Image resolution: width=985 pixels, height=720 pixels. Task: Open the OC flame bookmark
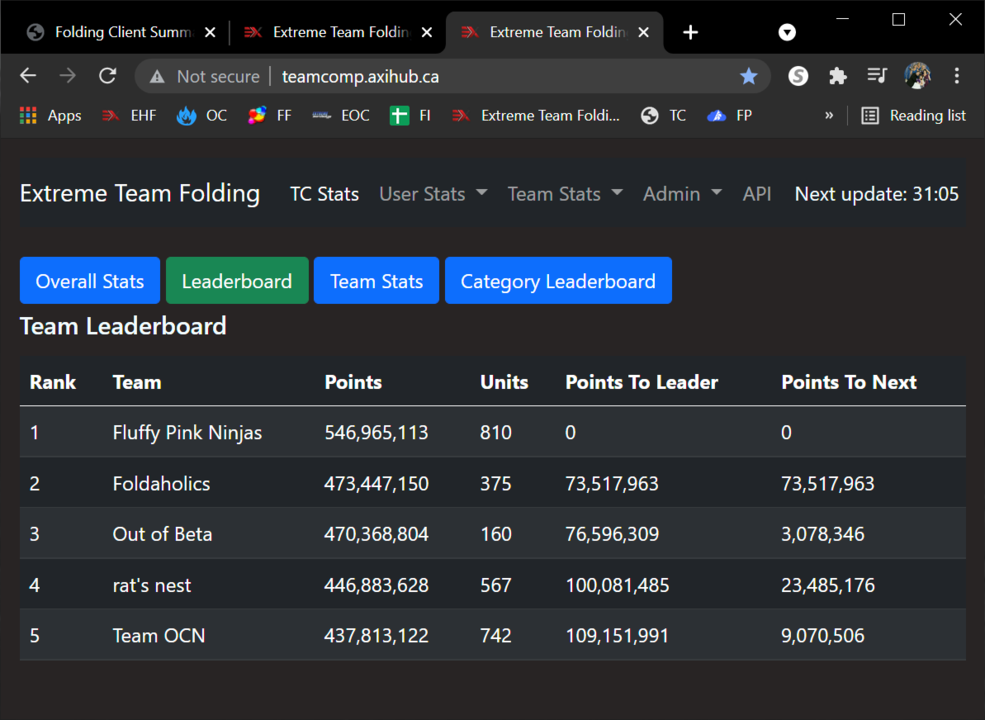[x=187, y=116]
